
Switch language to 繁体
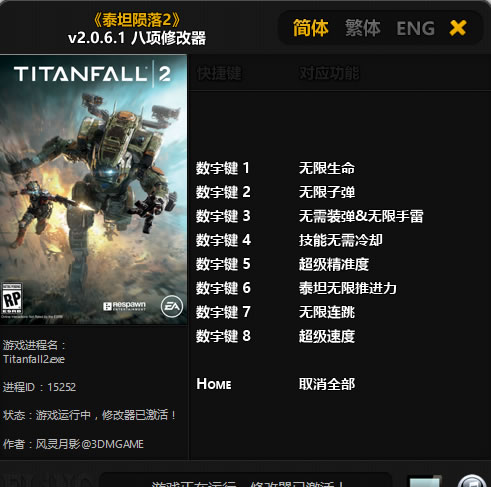[x=363, y=28]
